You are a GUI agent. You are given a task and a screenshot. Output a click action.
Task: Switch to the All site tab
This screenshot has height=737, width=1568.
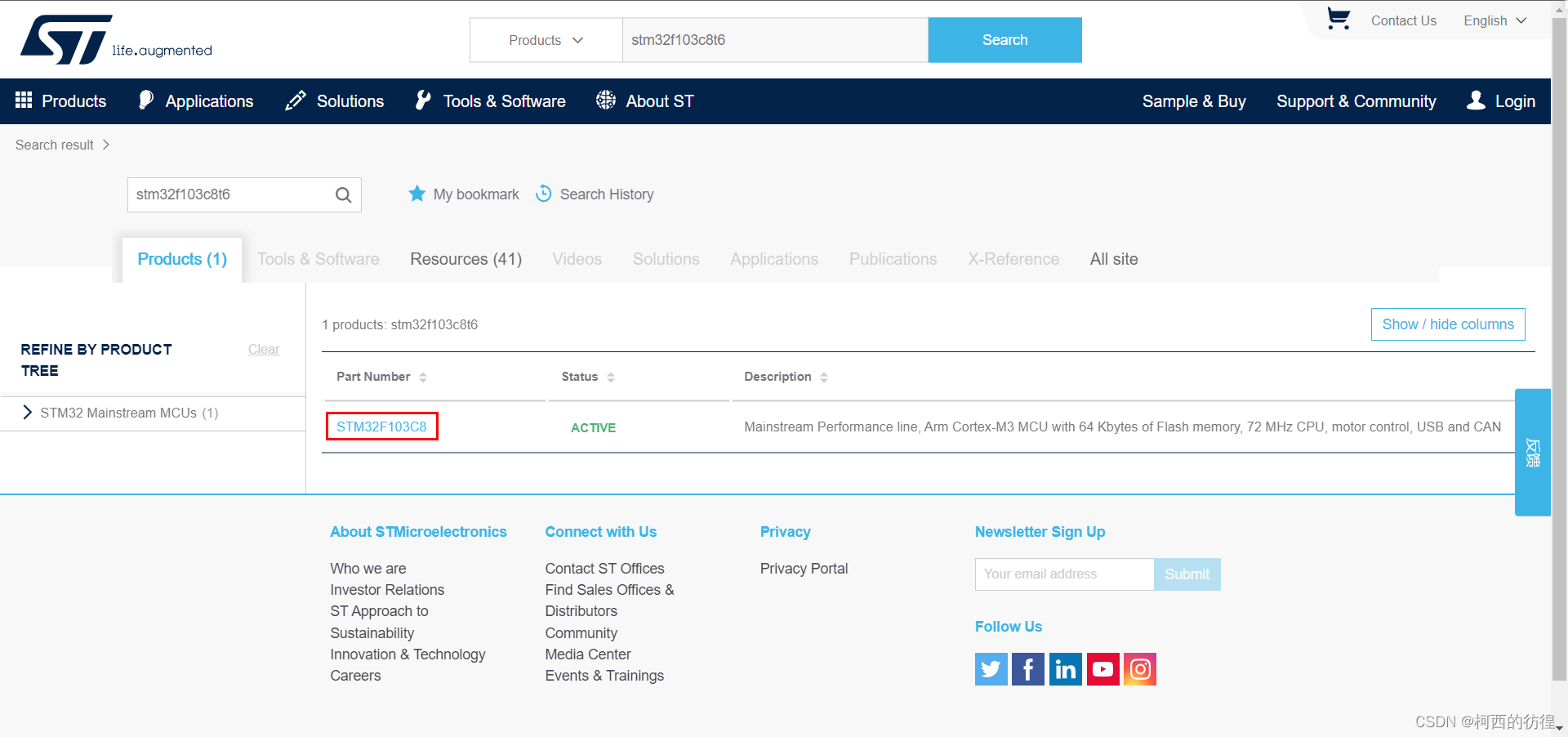(1113, 259)
